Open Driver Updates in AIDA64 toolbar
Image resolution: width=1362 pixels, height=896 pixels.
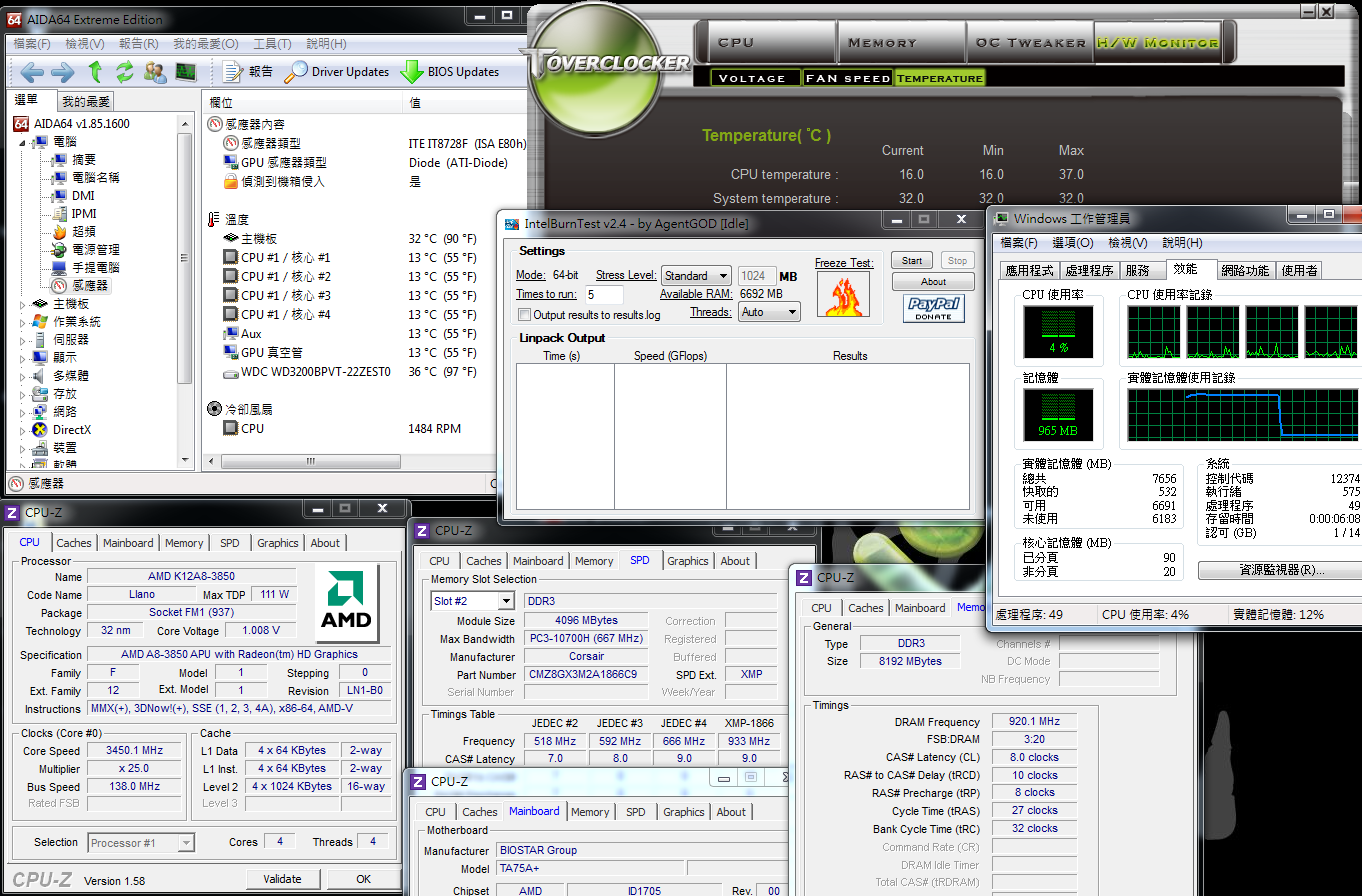coord(337,72)
